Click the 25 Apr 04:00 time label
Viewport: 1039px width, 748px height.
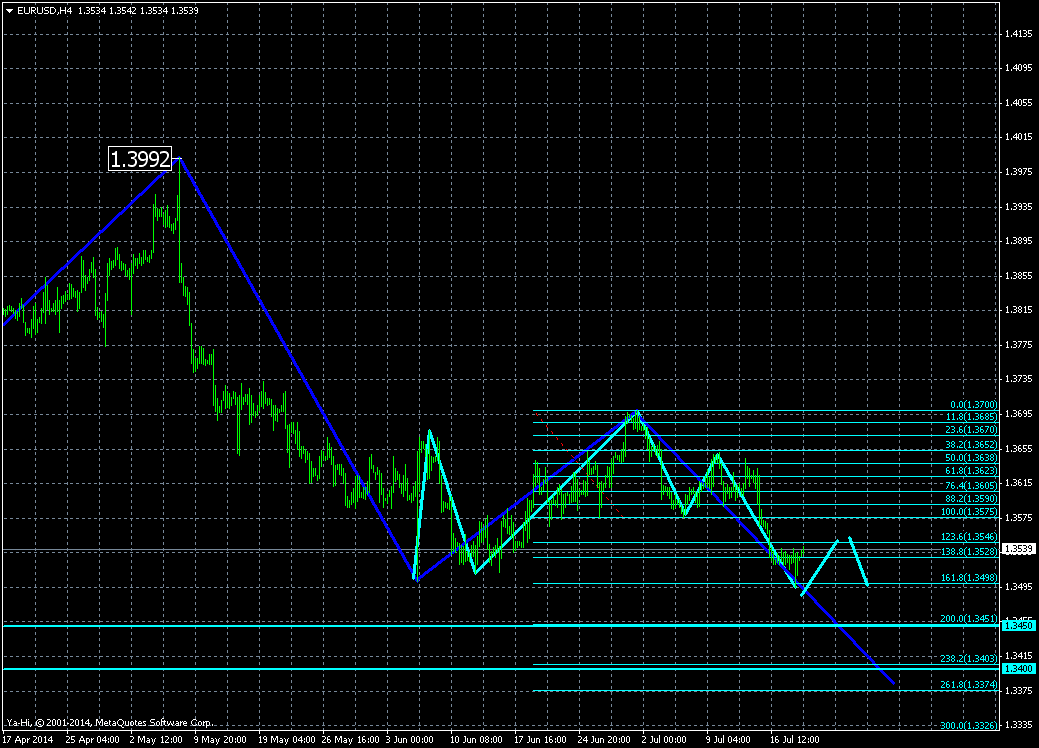(93, 739)
